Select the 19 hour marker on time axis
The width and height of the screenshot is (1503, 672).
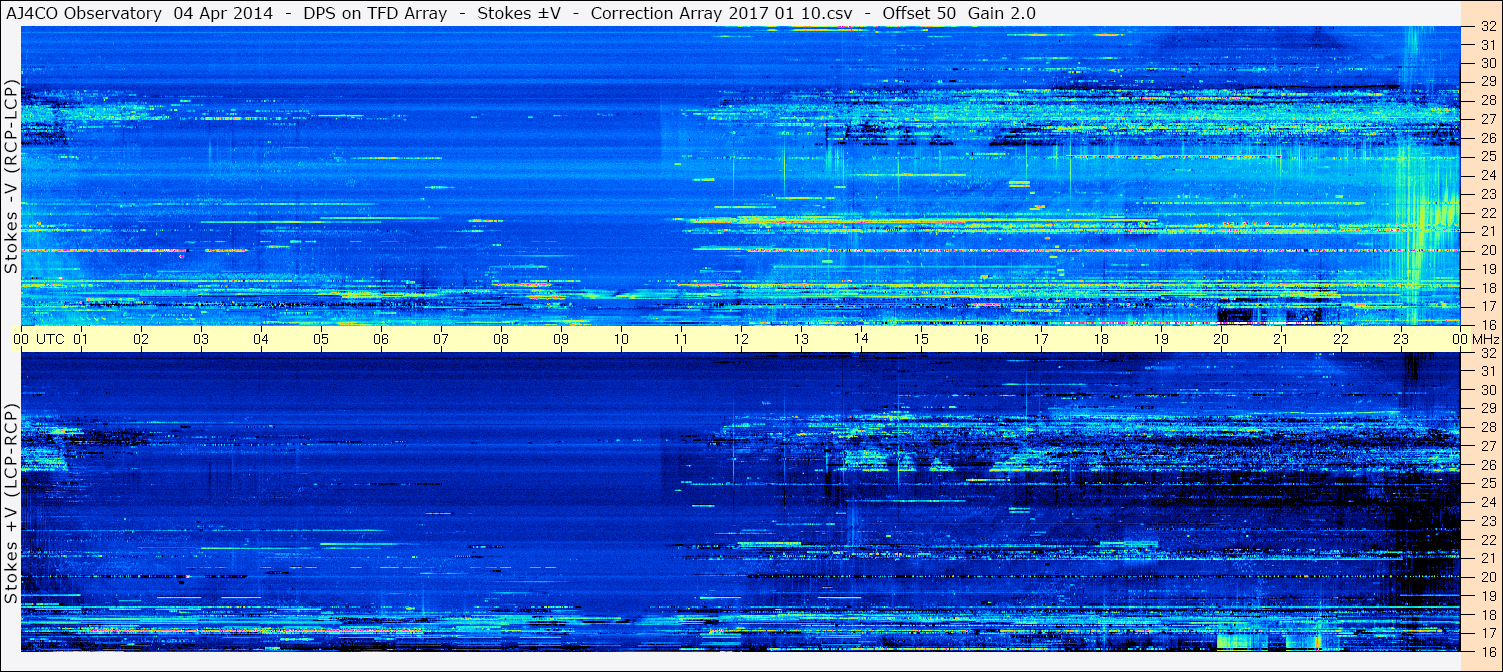[1161, 339]
